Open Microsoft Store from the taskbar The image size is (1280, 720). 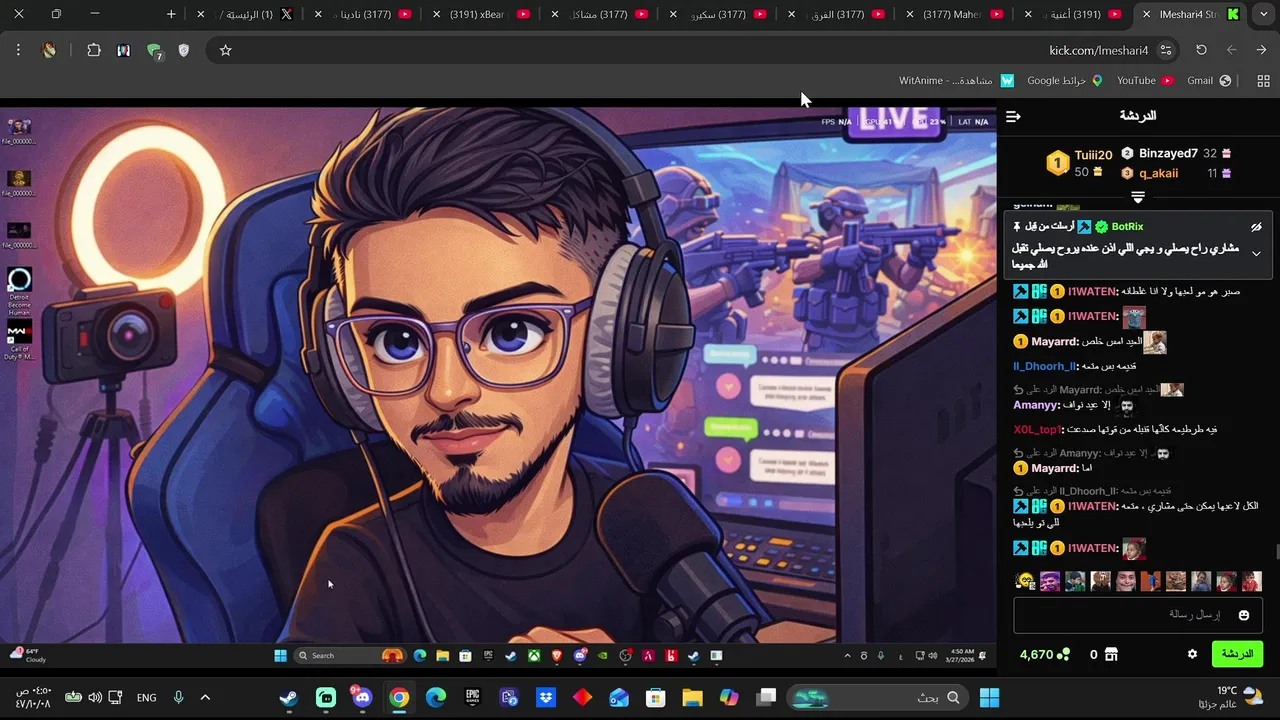click(x=655, y=698)
